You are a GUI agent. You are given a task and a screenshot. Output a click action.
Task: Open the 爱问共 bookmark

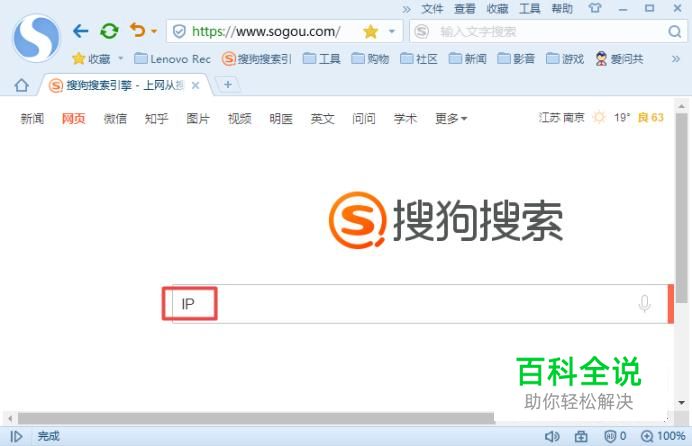(619, 59)
